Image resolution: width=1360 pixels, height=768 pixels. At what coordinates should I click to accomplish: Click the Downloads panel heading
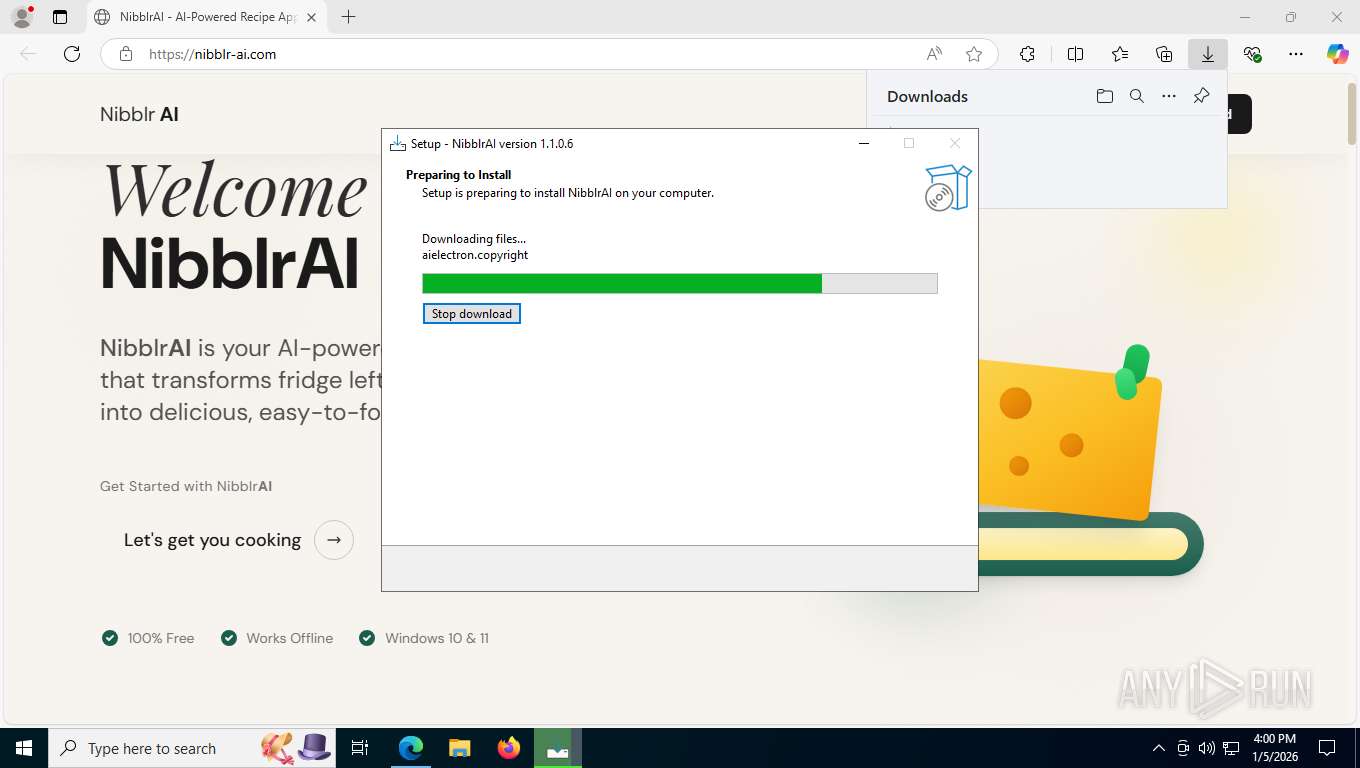pos(927,96)
